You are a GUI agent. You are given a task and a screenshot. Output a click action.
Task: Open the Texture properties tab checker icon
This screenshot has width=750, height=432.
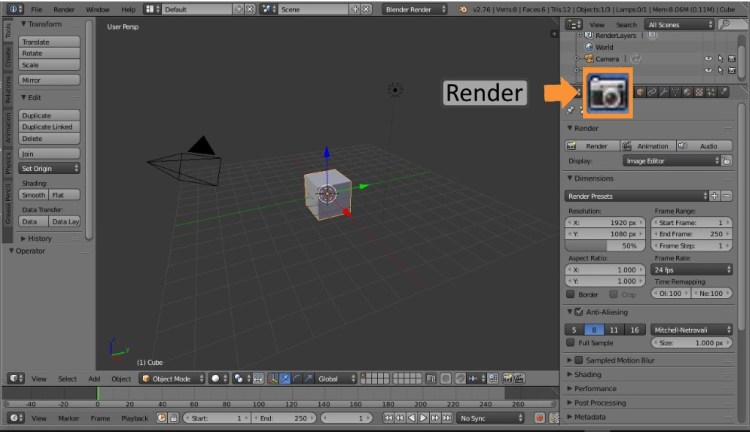[699, 92]
